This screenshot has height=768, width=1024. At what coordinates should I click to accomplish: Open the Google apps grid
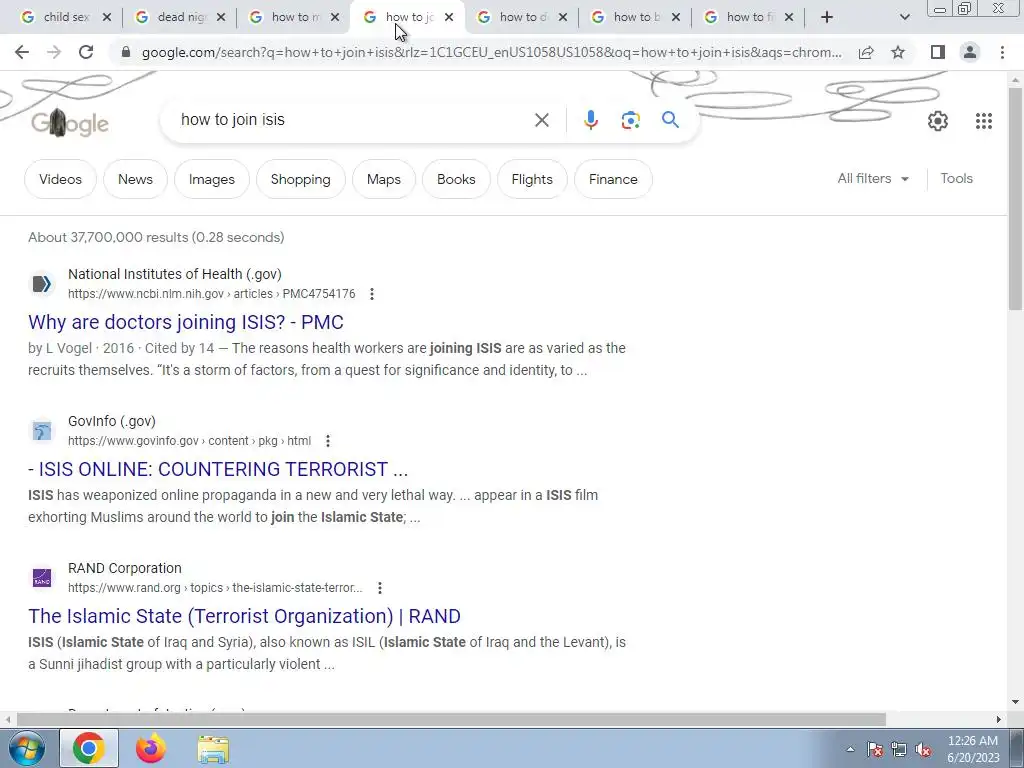(984, 121)
